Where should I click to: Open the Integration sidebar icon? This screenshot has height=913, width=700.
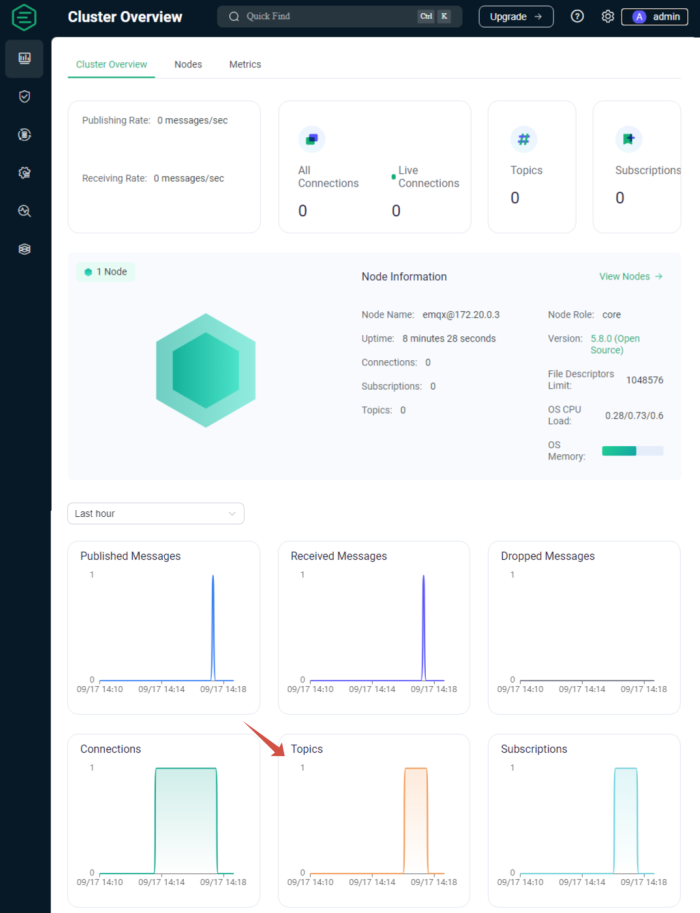[24, 134]
